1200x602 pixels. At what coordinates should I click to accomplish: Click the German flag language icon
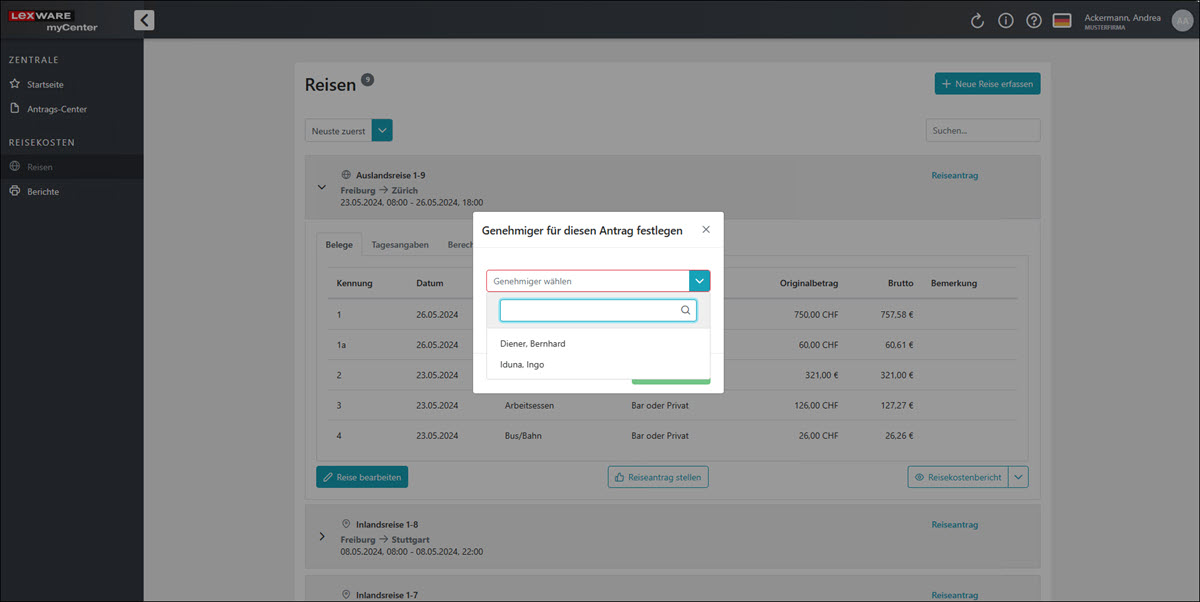coord(1062,21)
